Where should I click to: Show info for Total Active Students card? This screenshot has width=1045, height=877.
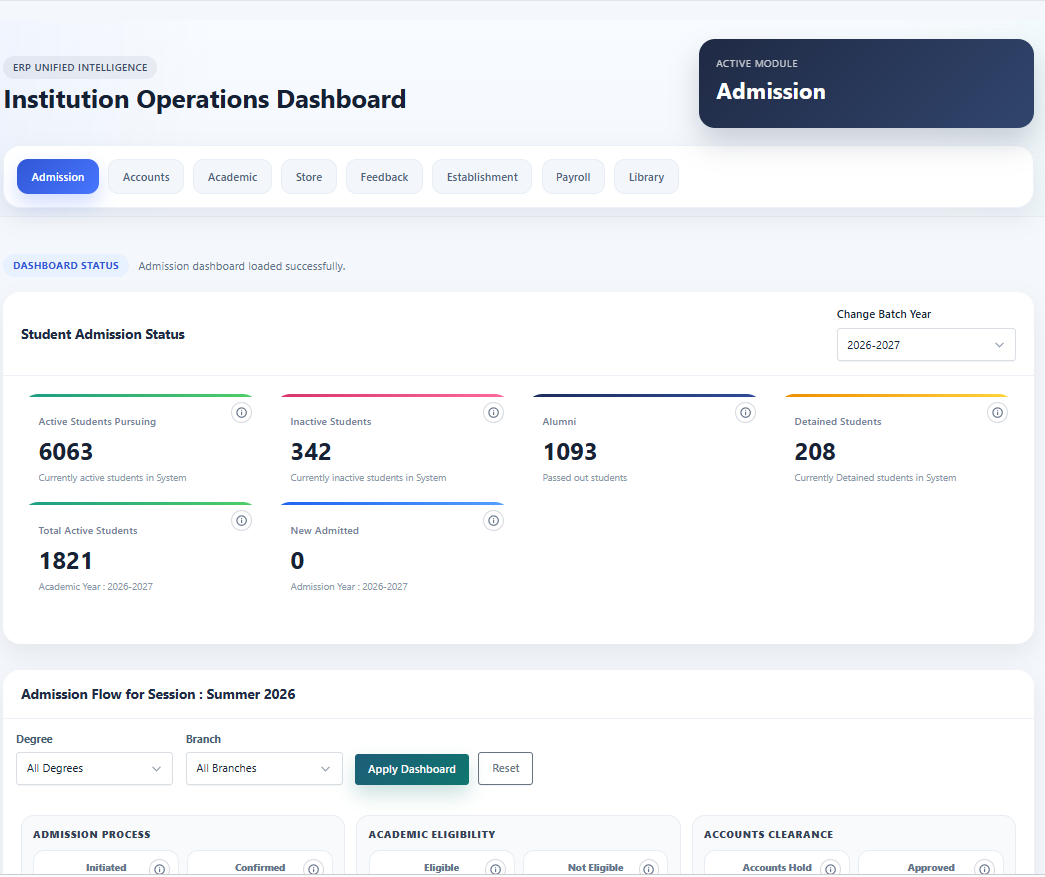click(241, 520)
